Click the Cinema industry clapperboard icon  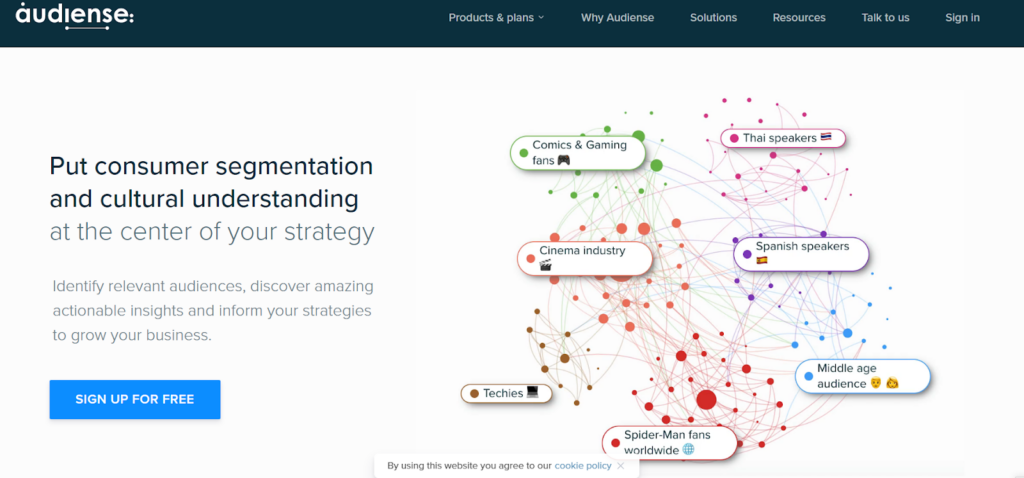546,264
